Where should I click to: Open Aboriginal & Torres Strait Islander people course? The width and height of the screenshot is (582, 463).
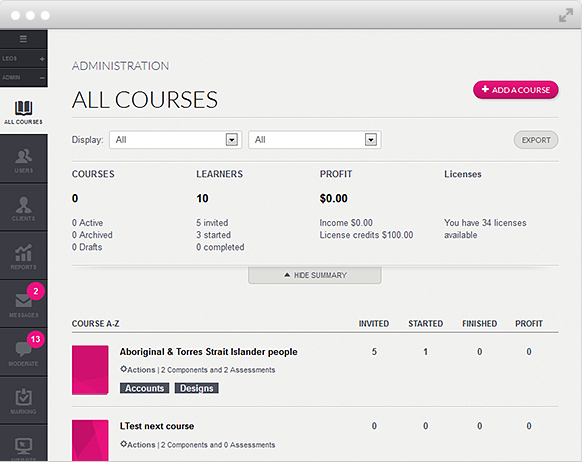pyautogui.click(x=208, y=352)
